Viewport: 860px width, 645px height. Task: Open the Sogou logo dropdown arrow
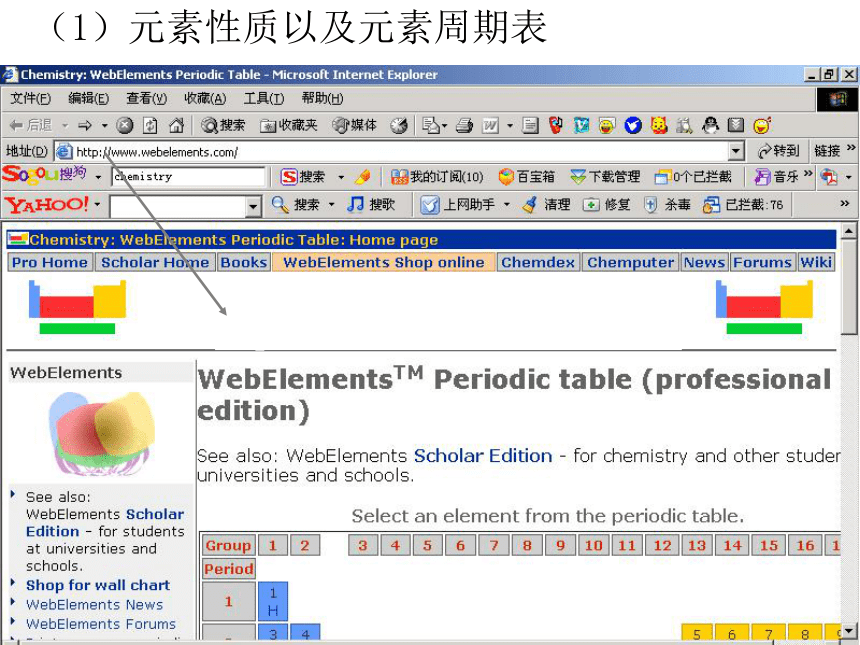[x=98, y=177]
